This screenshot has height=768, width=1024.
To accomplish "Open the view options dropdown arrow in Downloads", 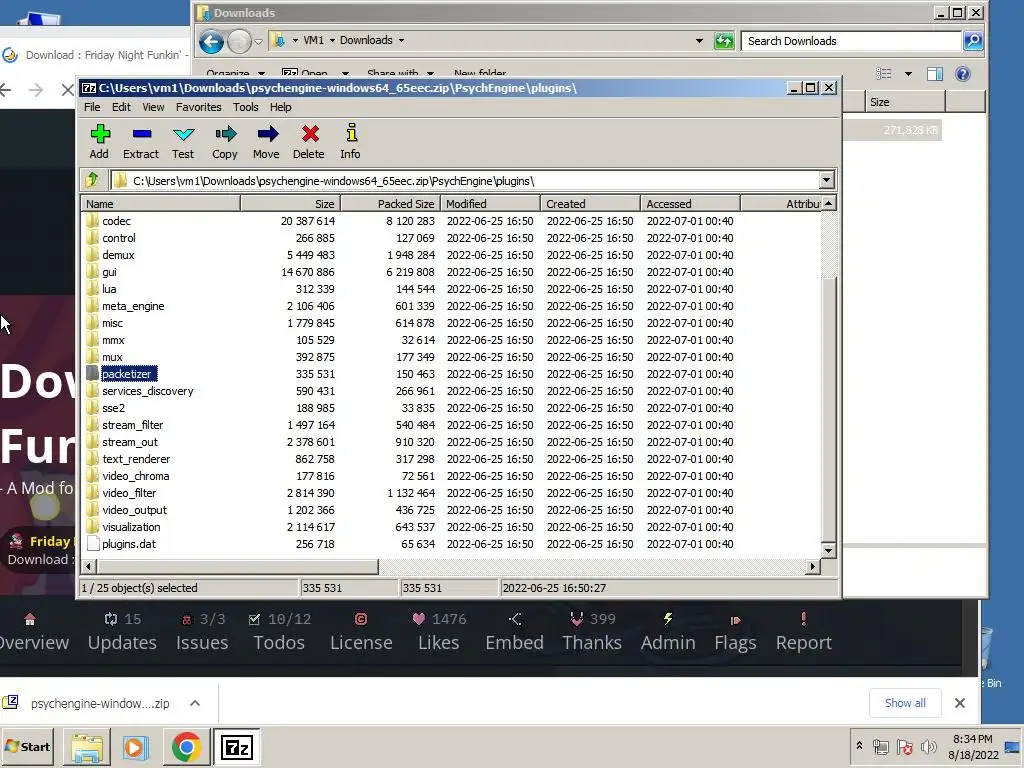I will click(x=908, y=74).
